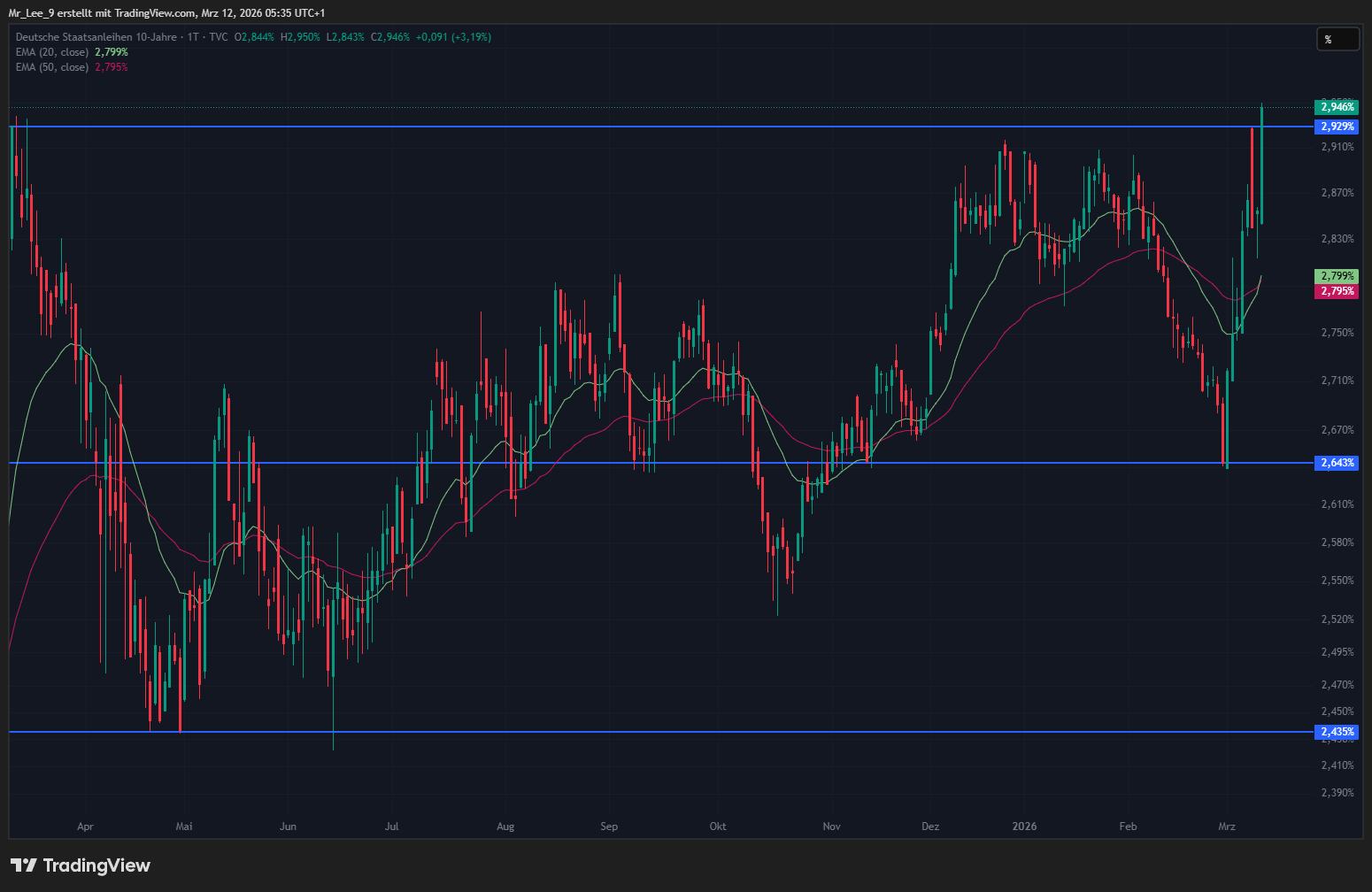
Task: Click the TradingView wordmark text
Action: click(96, 865)
